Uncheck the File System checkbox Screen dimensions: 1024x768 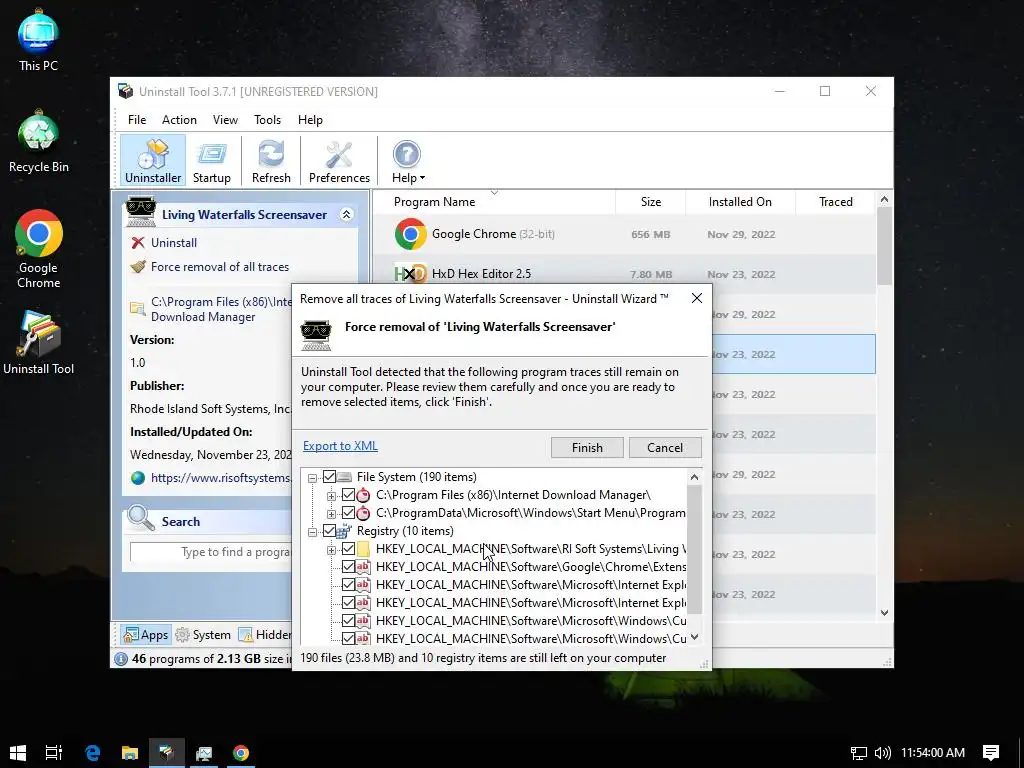pos(329,477)
